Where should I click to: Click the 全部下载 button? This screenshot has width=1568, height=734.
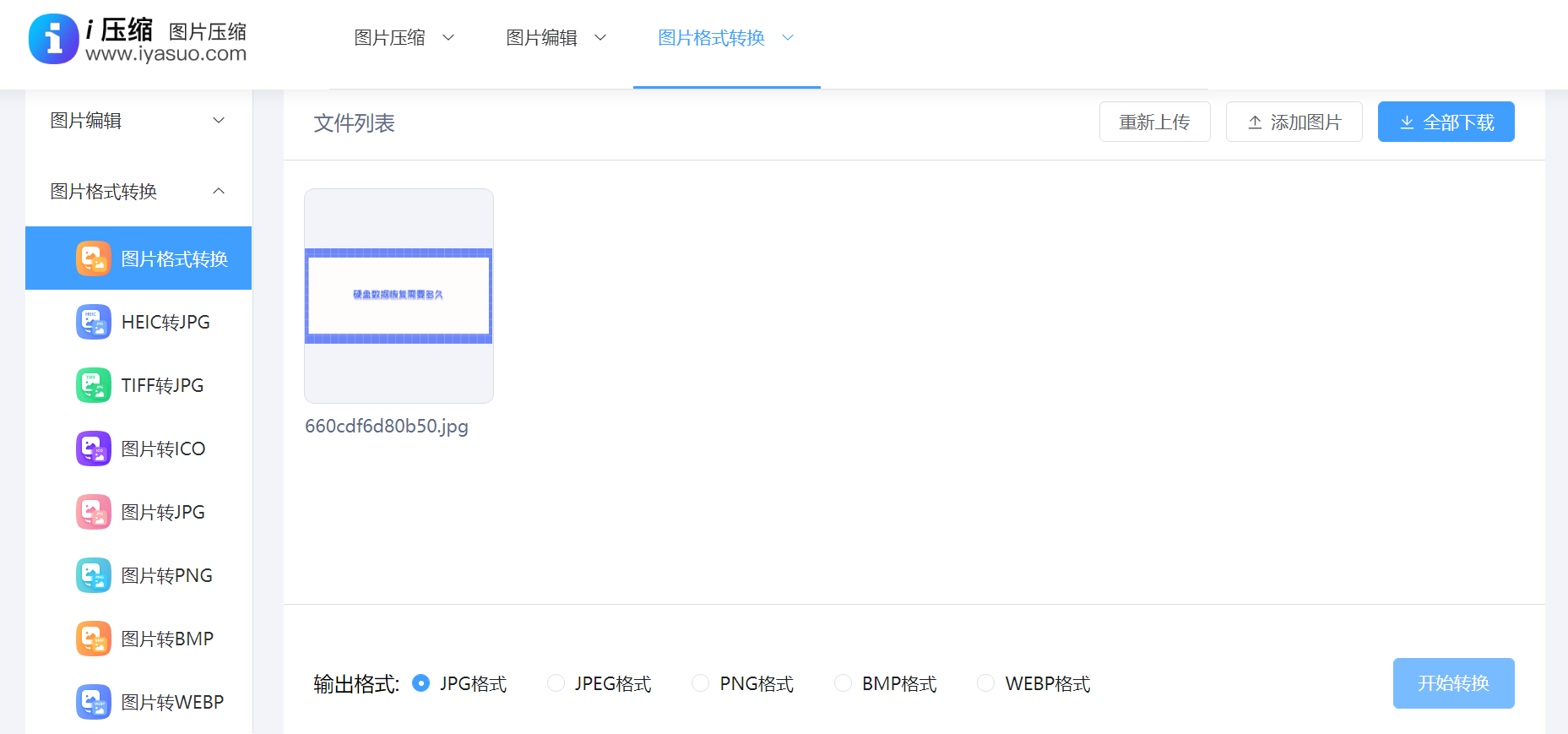point(1446,122)
